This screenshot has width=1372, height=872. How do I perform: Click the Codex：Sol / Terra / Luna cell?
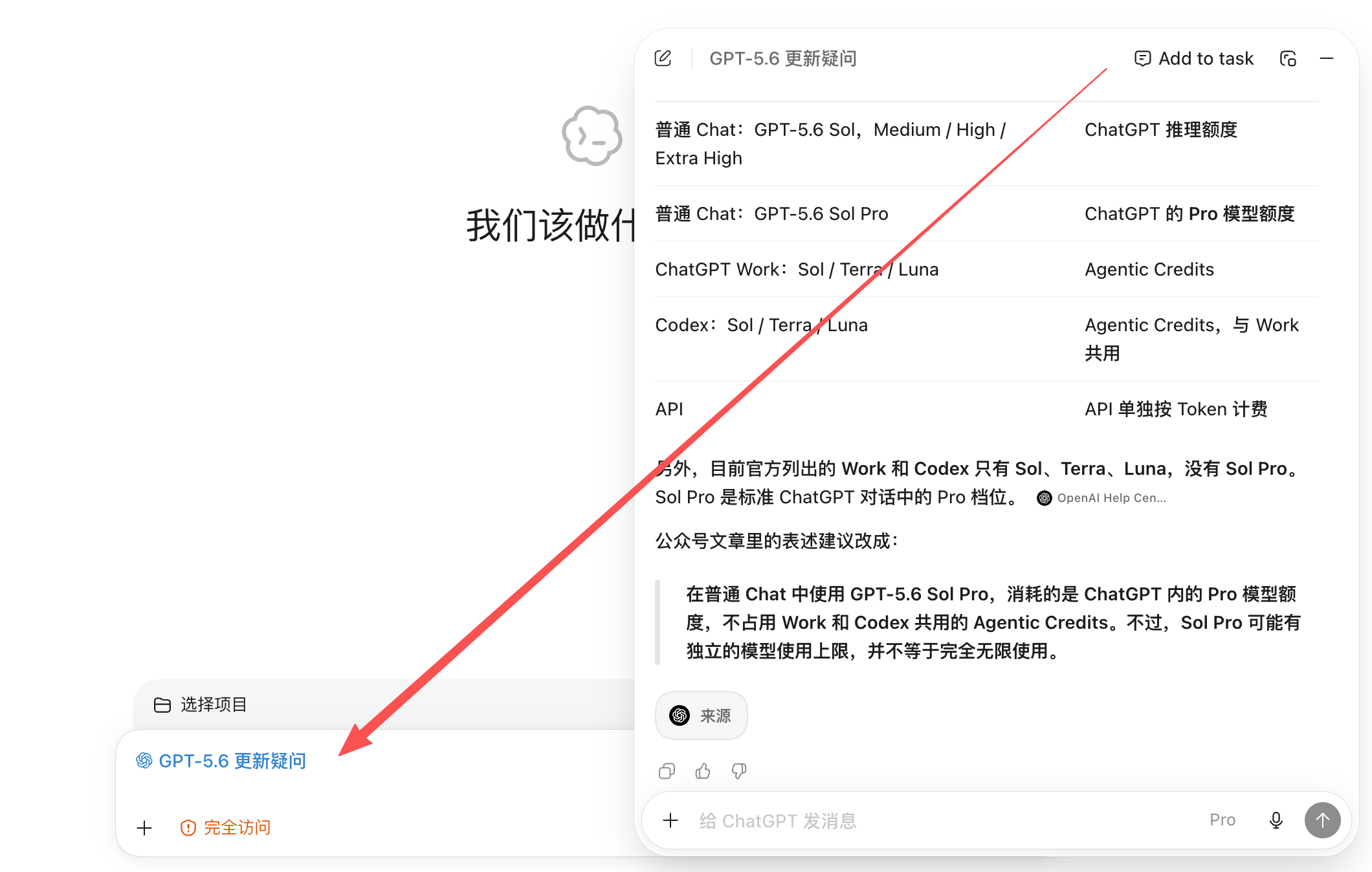point(761,325)
